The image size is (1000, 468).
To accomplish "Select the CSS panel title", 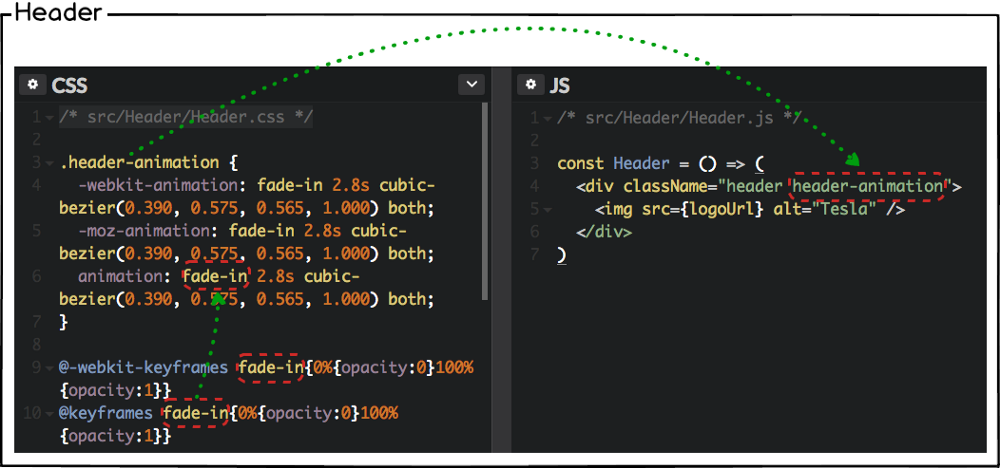I will 70,85.
